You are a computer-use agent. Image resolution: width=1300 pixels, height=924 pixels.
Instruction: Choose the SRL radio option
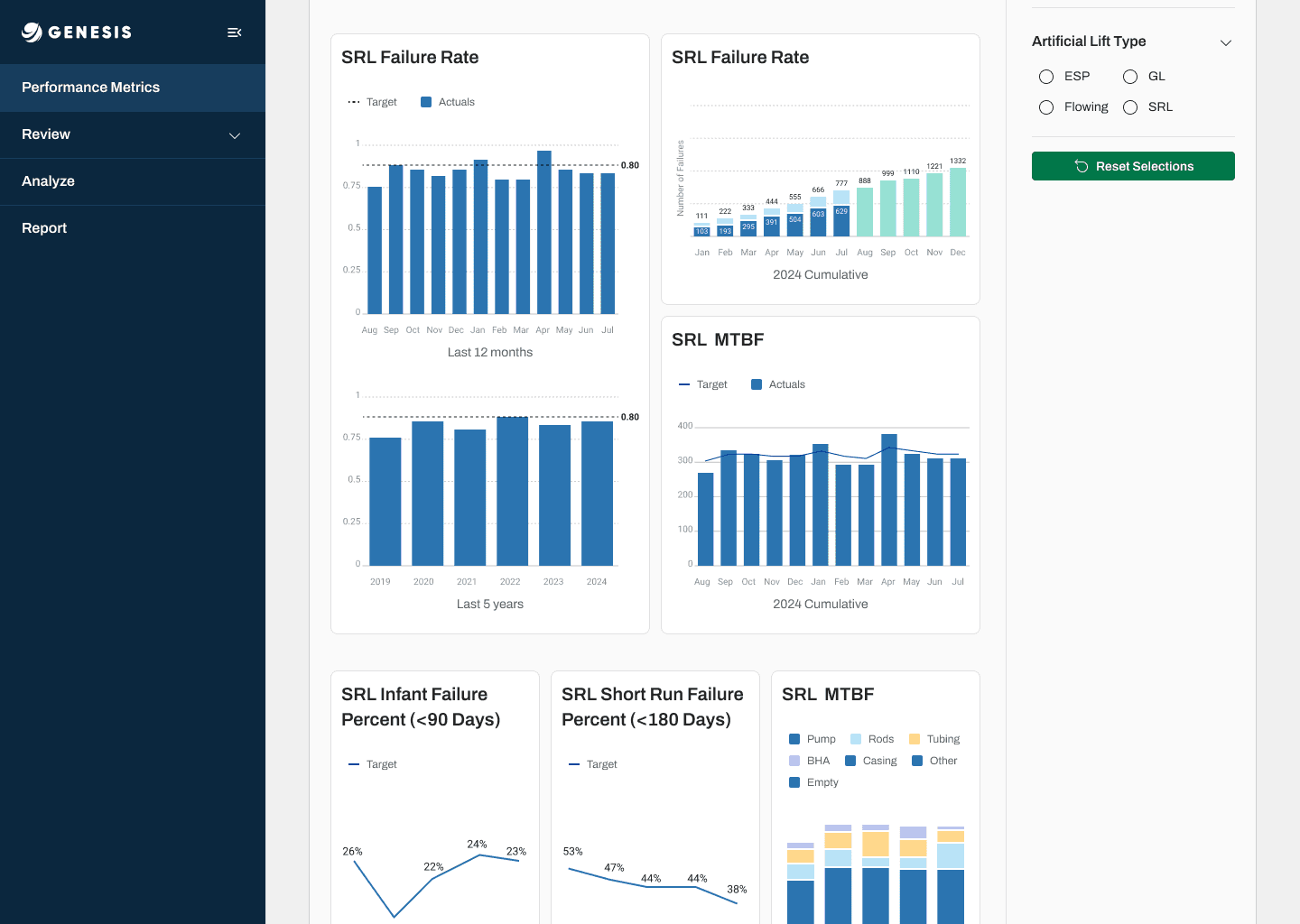[x=1130, y=107]
